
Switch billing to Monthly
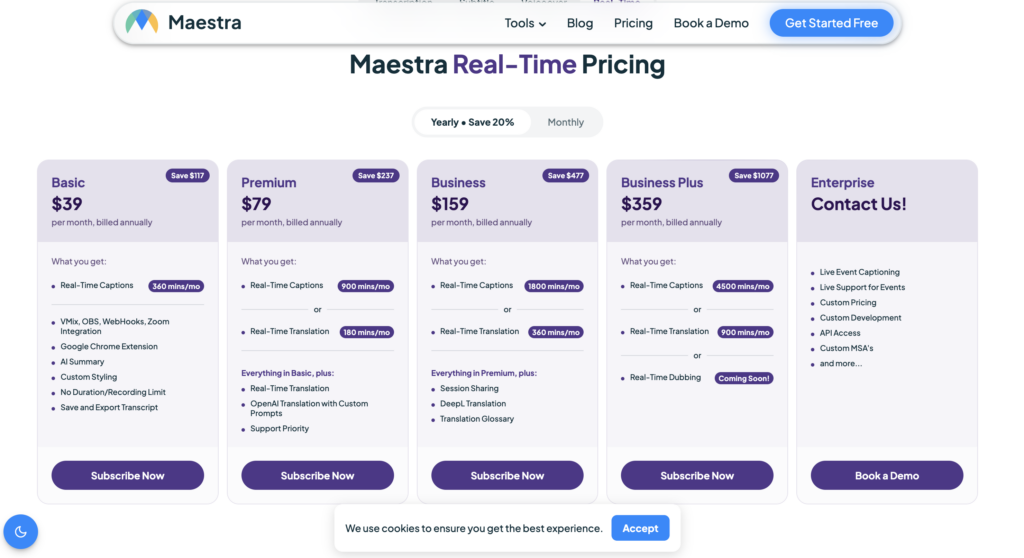pos(565,122)
